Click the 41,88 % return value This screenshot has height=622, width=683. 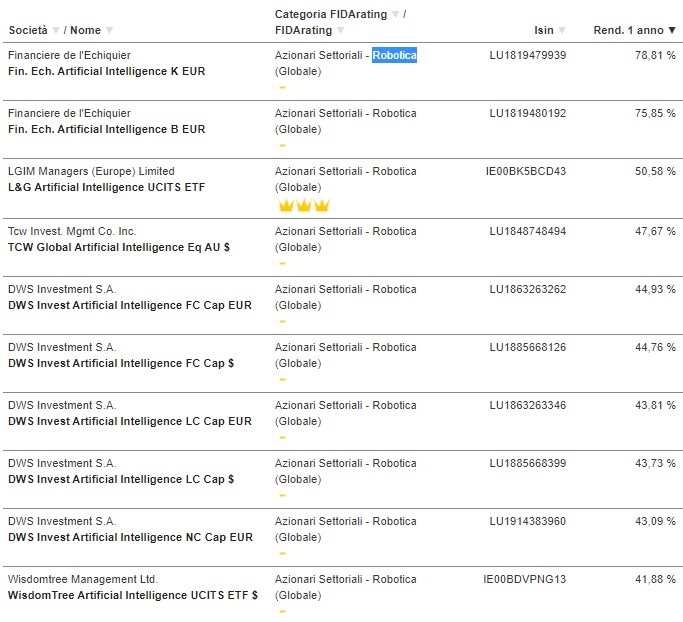point(655,579)
